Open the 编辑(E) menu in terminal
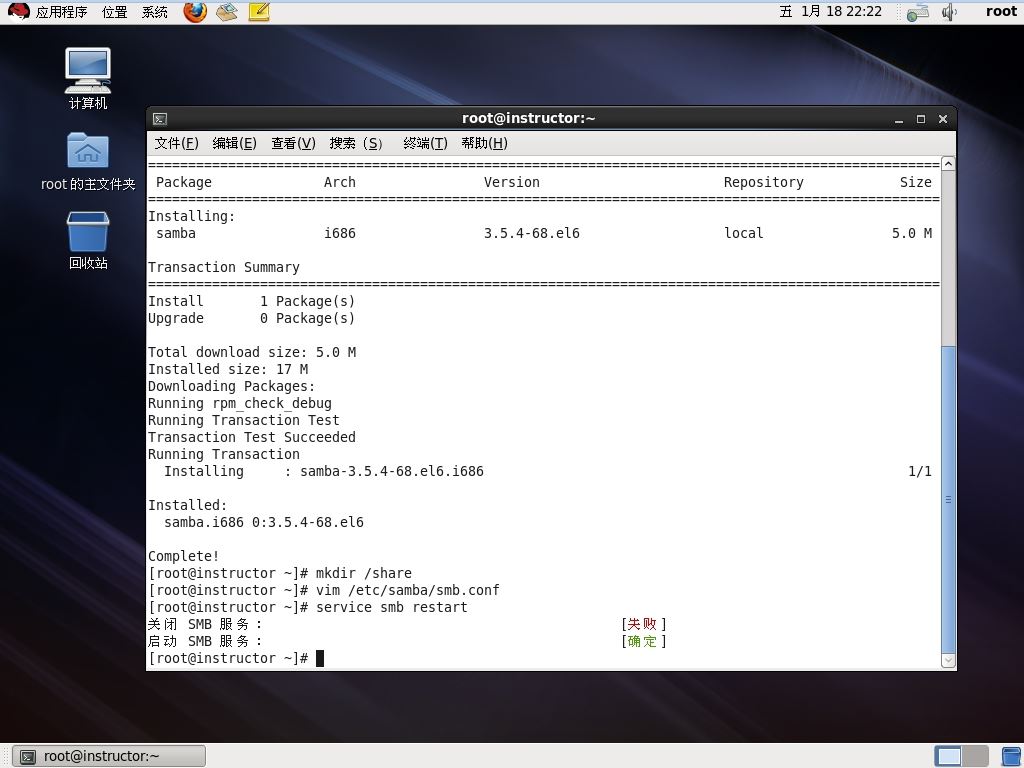 pos(234,143)
